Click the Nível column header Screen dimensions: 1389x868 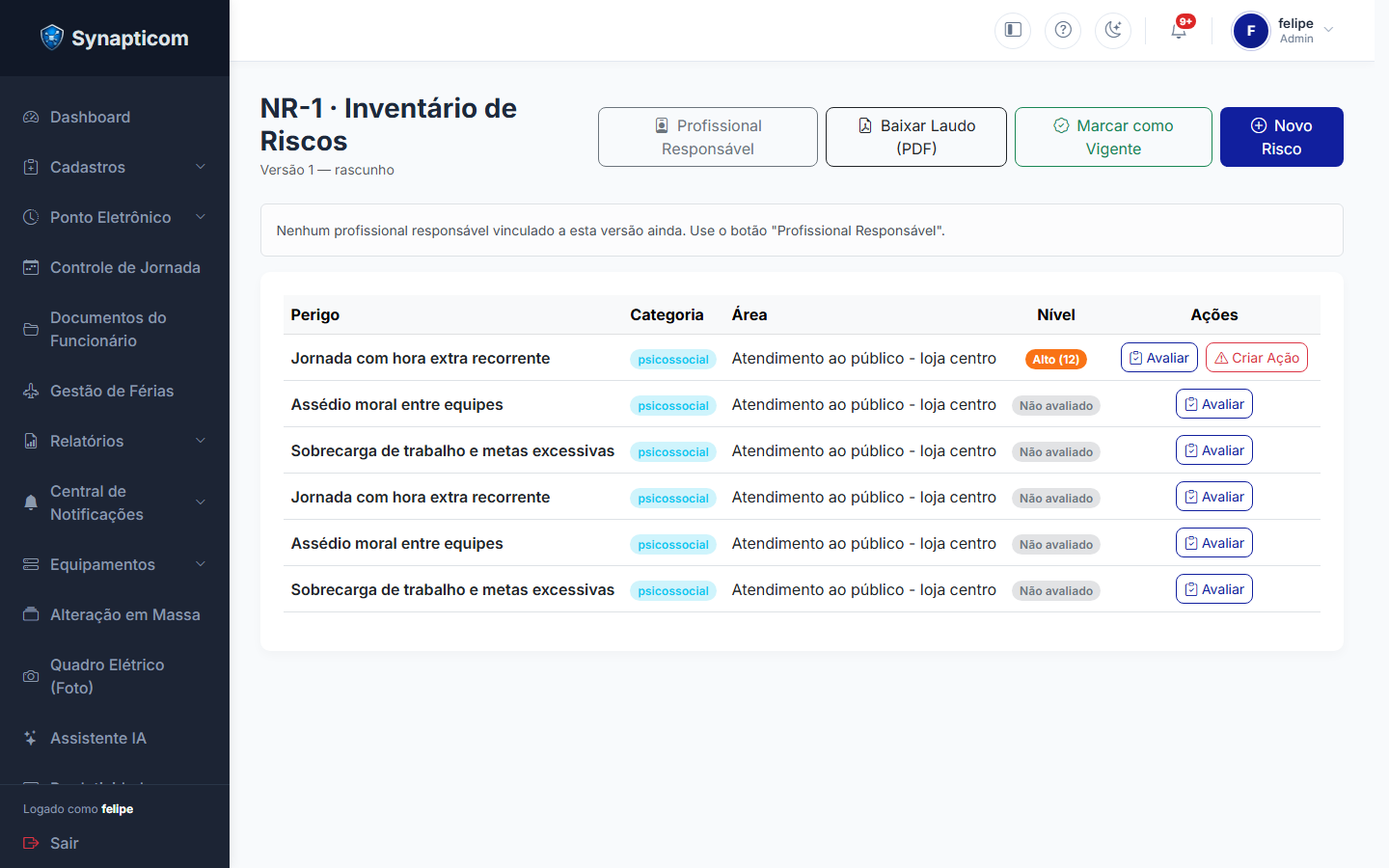click(x=1056, y=314)
